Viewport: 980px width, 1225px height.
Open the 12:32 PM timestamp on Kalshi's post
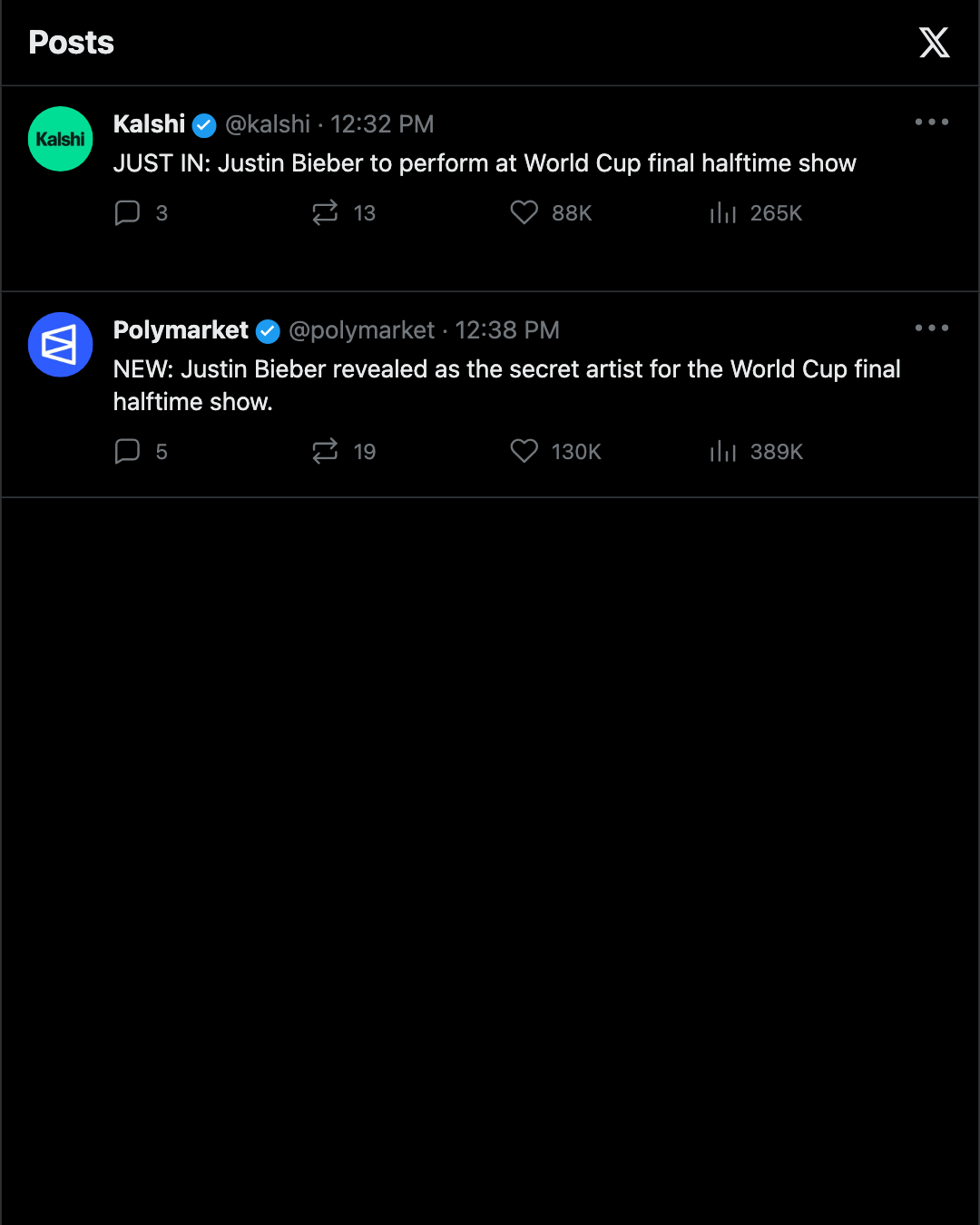click(x=382, y=124)
